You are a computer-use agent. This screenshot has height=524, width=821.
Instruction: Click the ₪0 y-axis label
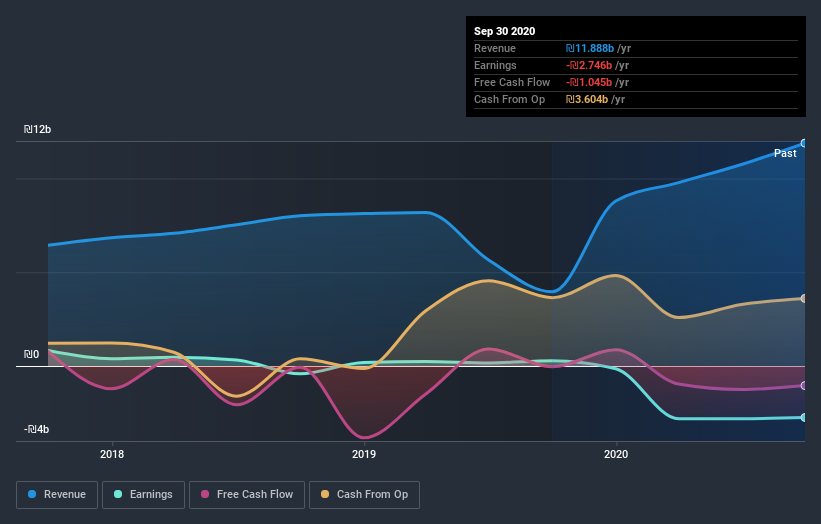click(x=31, y=354)
